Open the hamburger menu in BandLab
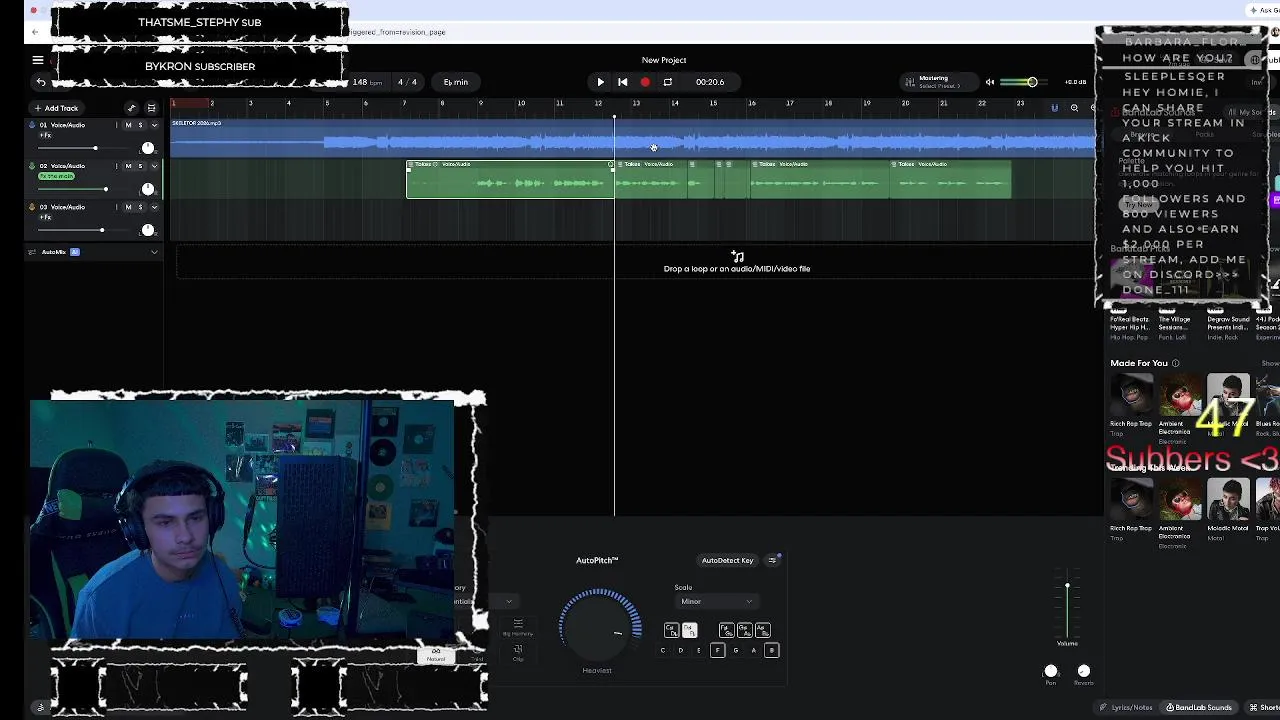This screenshot has height=720, width=1280. tap(38, 60)
